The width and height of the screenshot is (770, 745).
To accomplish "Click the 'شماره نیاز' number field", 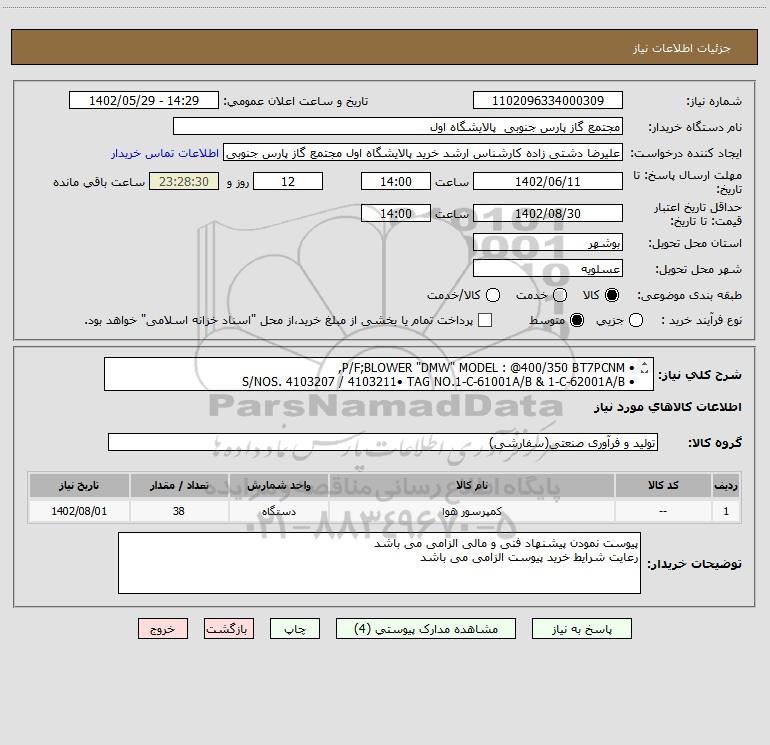I will click(546, 101).
